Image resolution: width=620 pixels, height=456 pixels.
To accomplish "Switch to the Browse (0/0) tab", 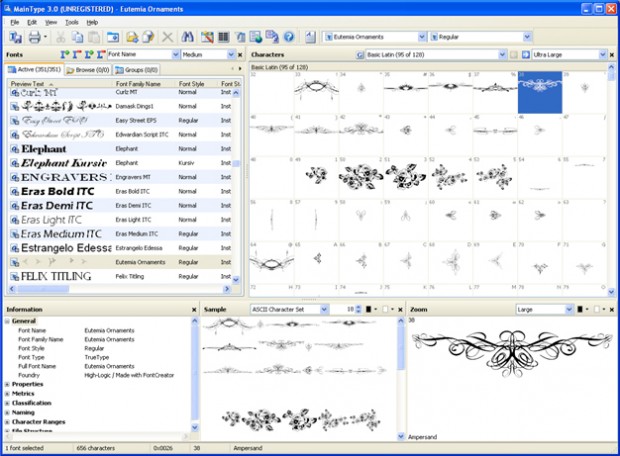I will (88, 70).
